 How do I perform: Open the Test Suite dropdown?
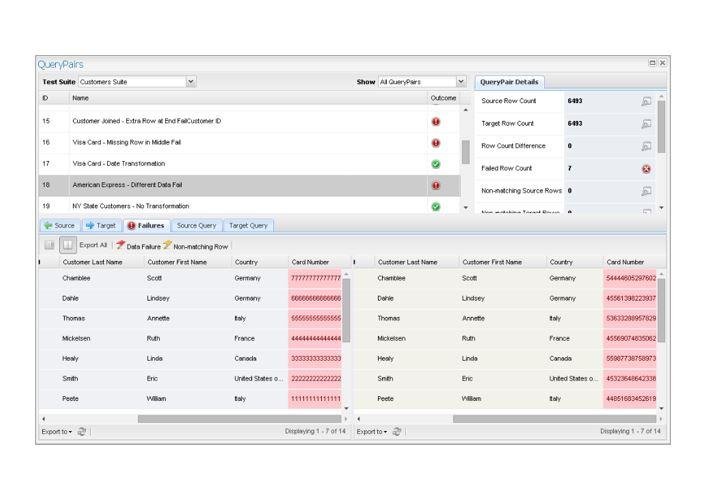point(191,82)
